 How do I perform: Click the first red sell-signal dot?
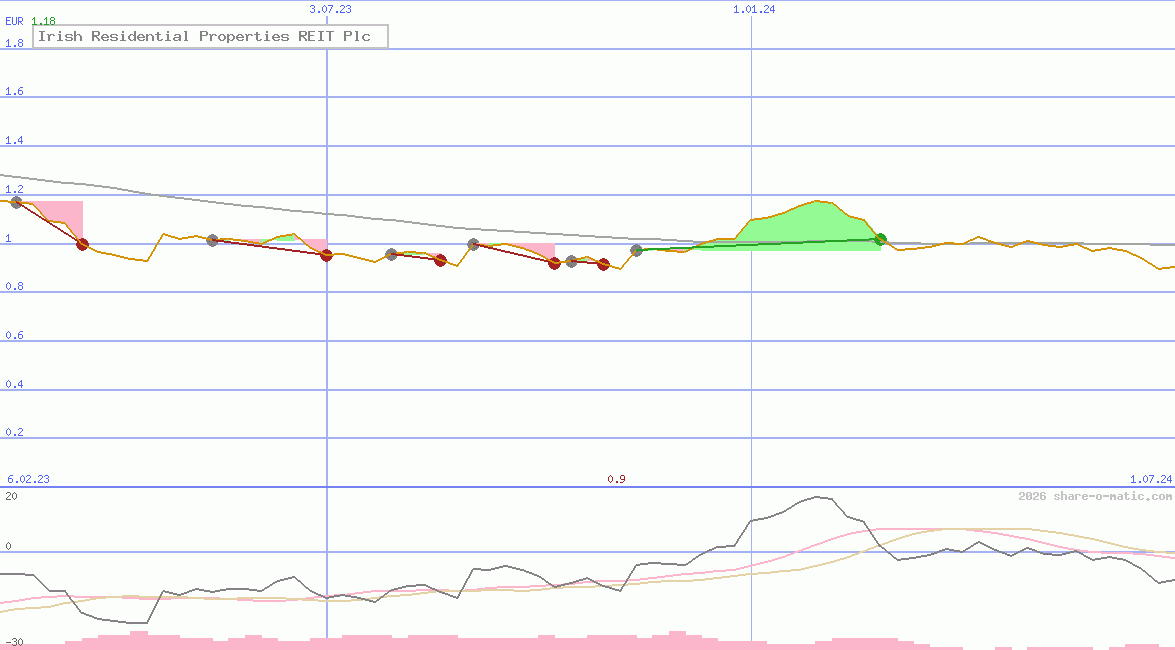pos(83,244)
